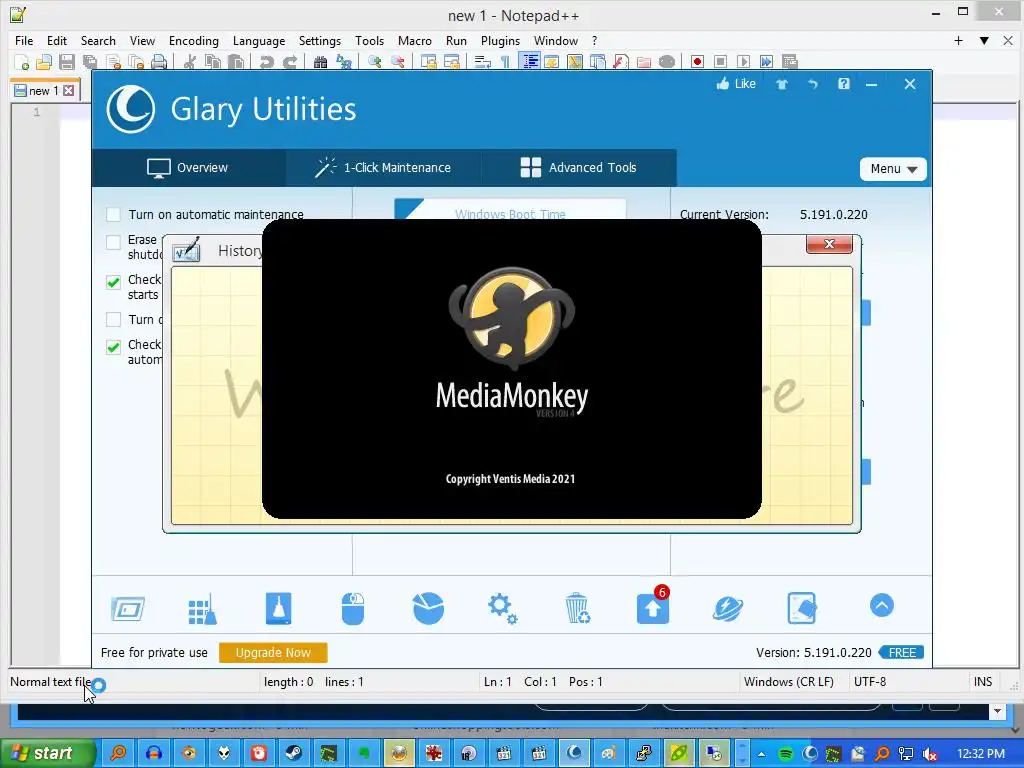
Task: Open Glary registry cleaner icon
Action: [202, 609]
